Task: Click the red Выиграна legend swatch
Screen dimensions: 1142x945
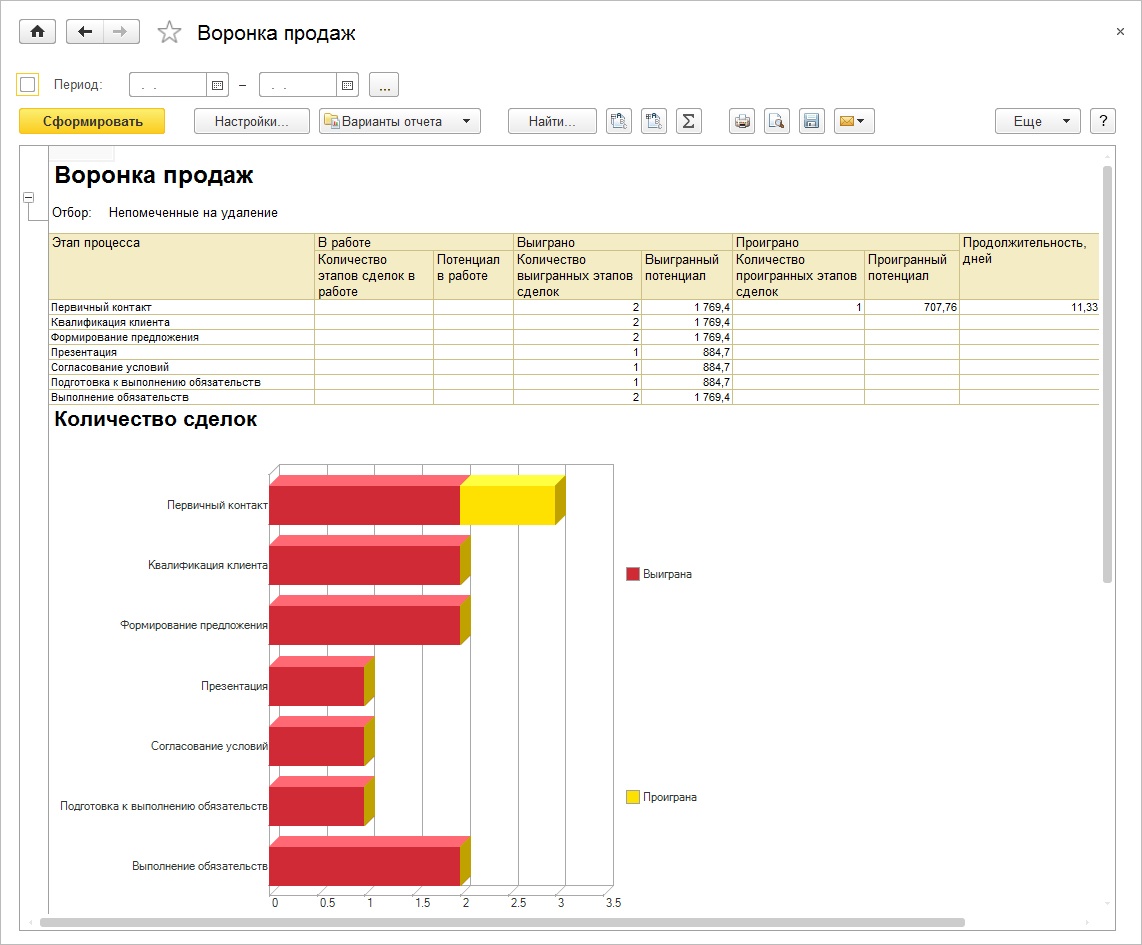Action: tap(632, 574)
